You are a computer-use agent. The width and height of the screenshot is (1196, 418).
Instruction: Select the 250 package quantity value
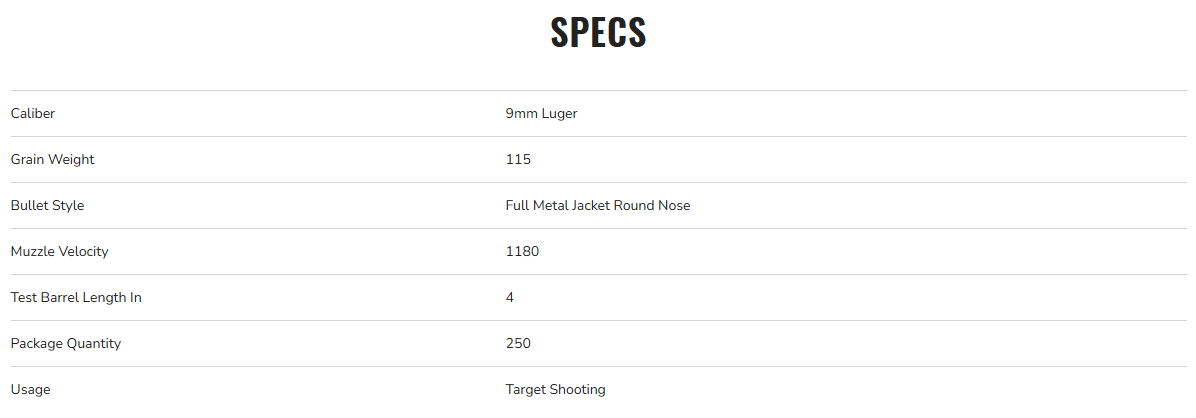518,344
